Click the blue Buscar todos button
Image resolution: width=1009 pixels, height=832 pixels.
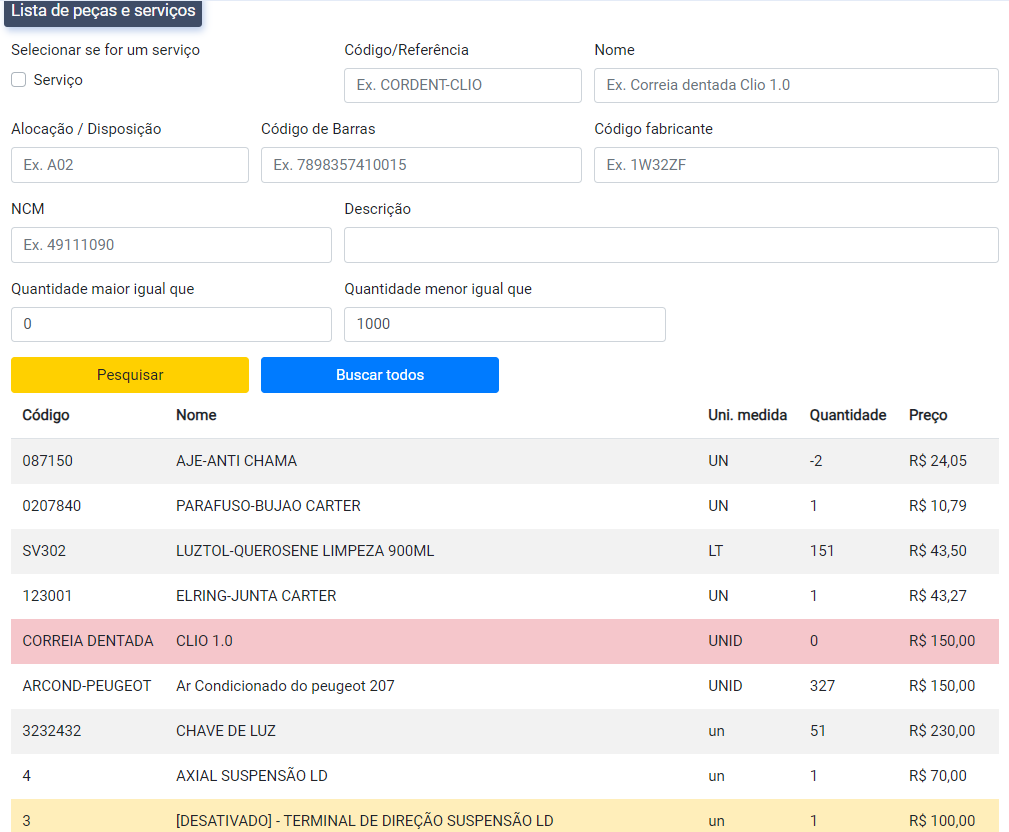[x=379, y=375]
